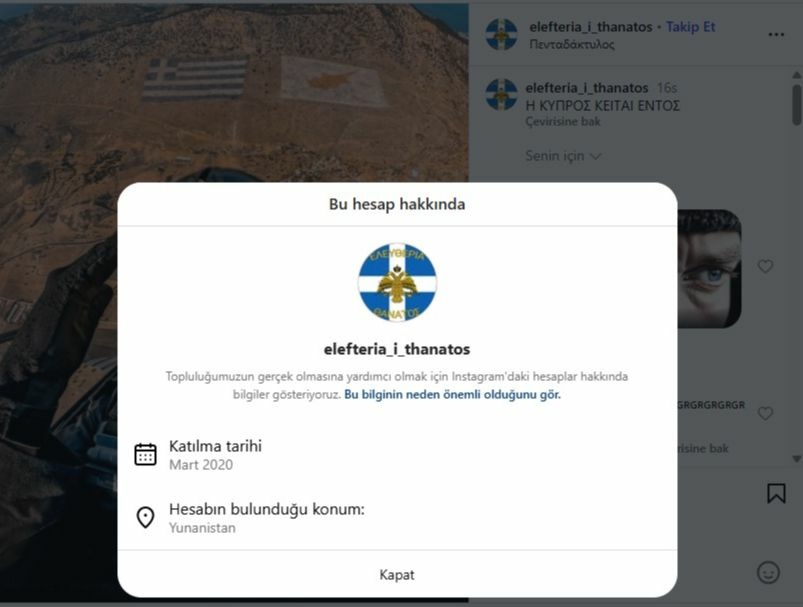
Task: Click the elefteria_i_thanatos username in the dialog
Action: point(397,349)
